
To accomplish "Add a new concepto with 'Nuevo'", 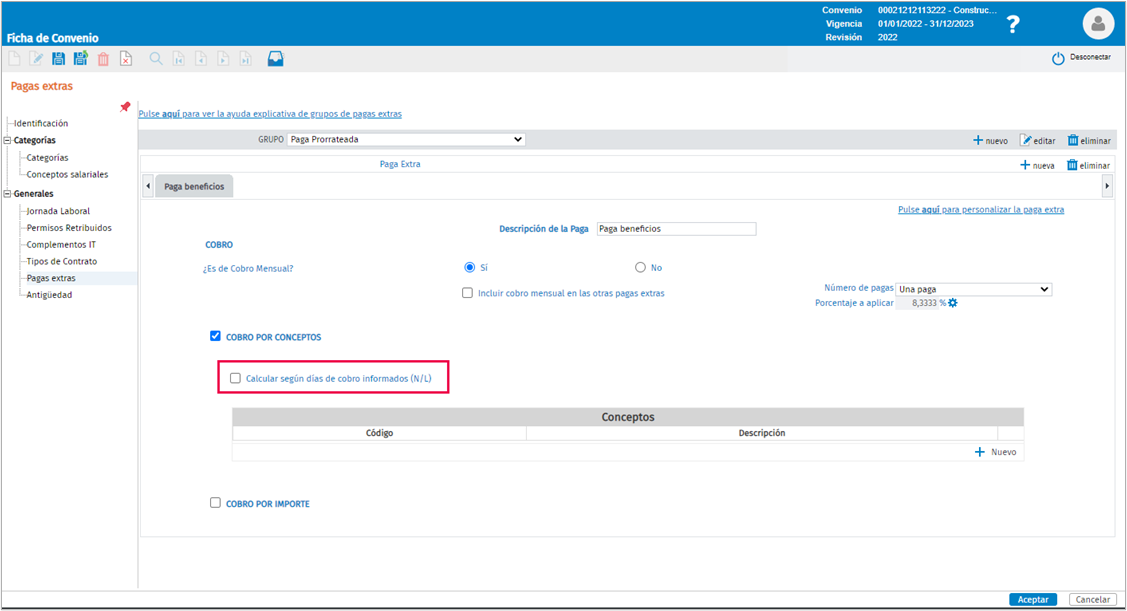I will (995, 452).
